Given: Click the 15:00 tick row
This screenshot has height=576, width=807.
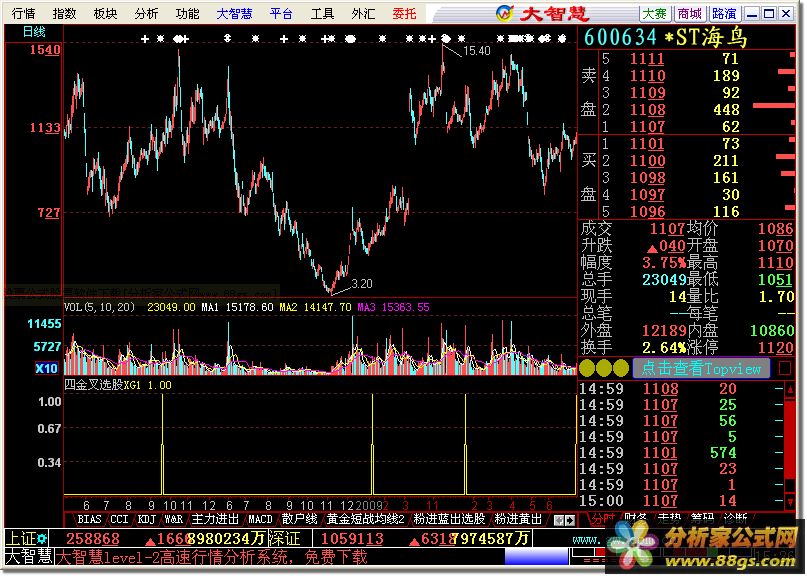Looking at the screenshot, I should pyautogui.click(x=681, y=500).
